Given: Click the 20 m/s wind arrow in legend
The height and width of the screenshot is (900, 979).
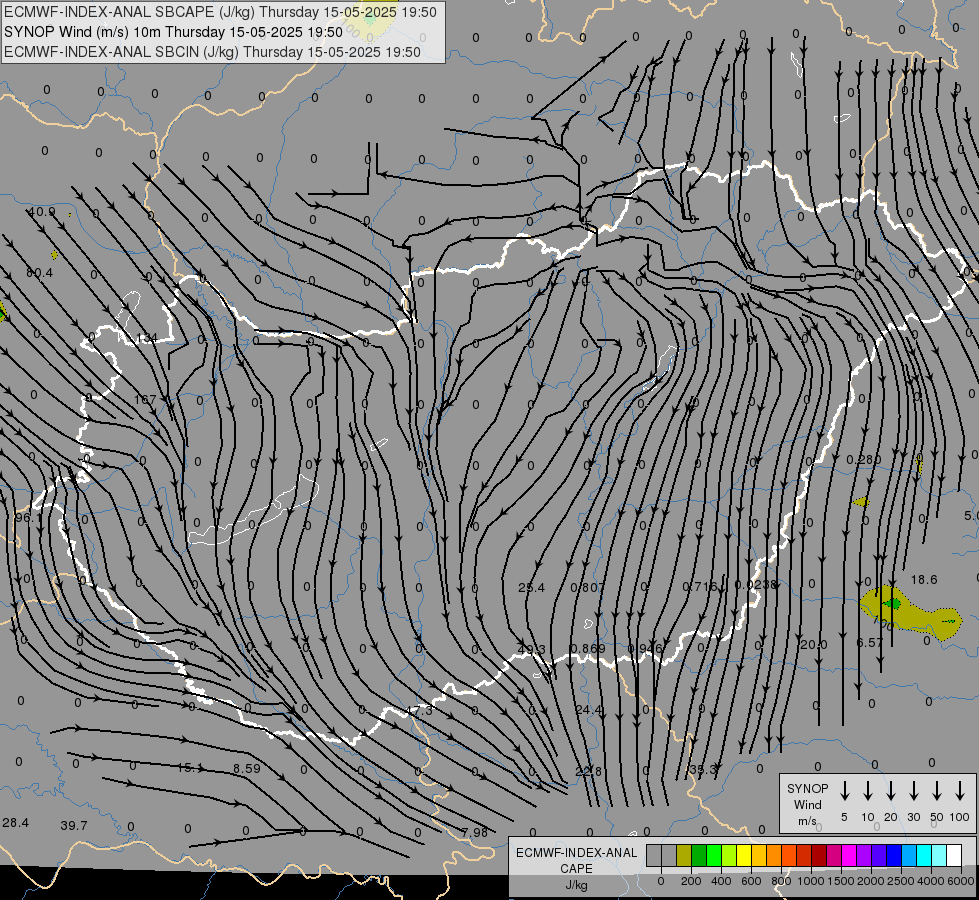Looking at the screenshot, I should [891, 791].
